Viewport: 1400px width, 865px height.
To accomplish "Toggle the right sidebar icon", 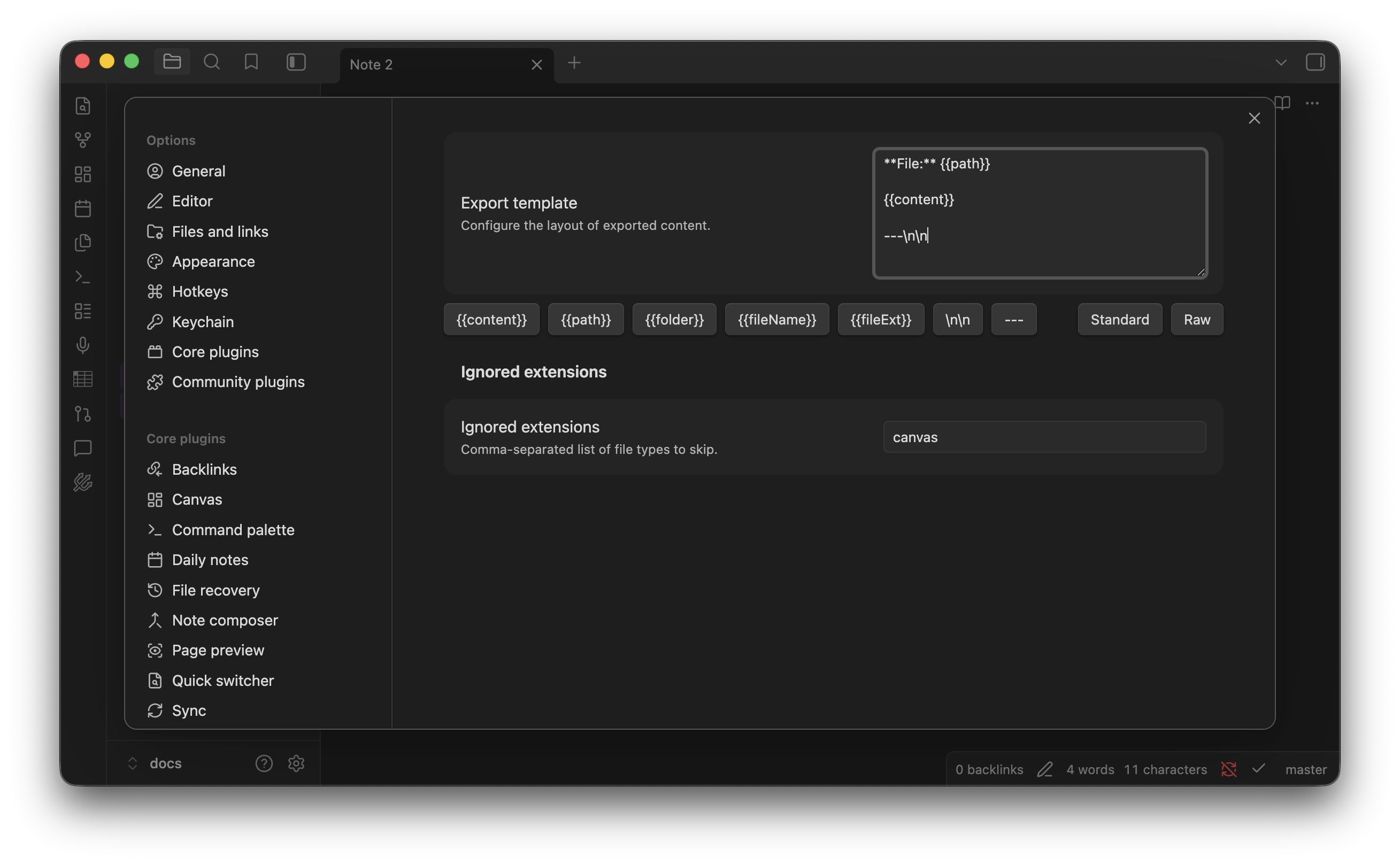I will click(x=1315, y=62).
